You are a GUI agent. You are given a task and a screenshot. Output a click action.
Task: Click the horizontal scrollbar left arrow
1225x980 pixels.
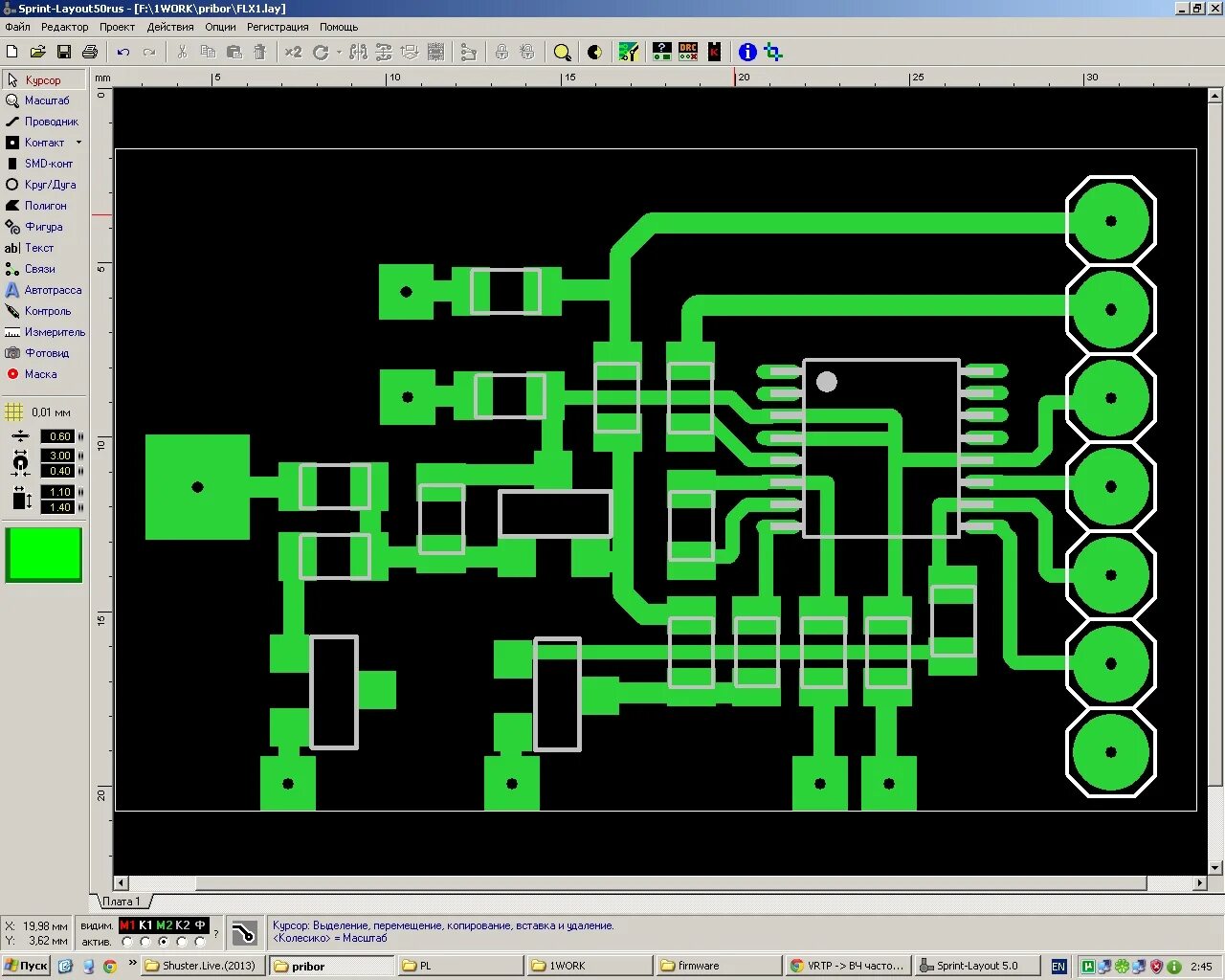point(120,883)
